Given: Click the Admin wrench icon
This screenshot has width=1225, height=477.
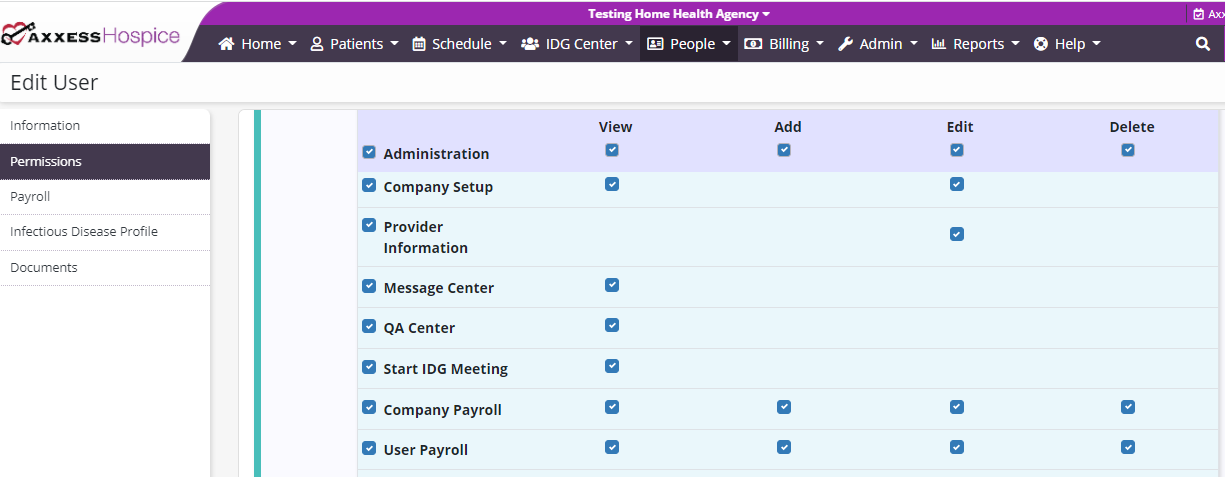Looking at the screenshot, I should tap(845, 44).
